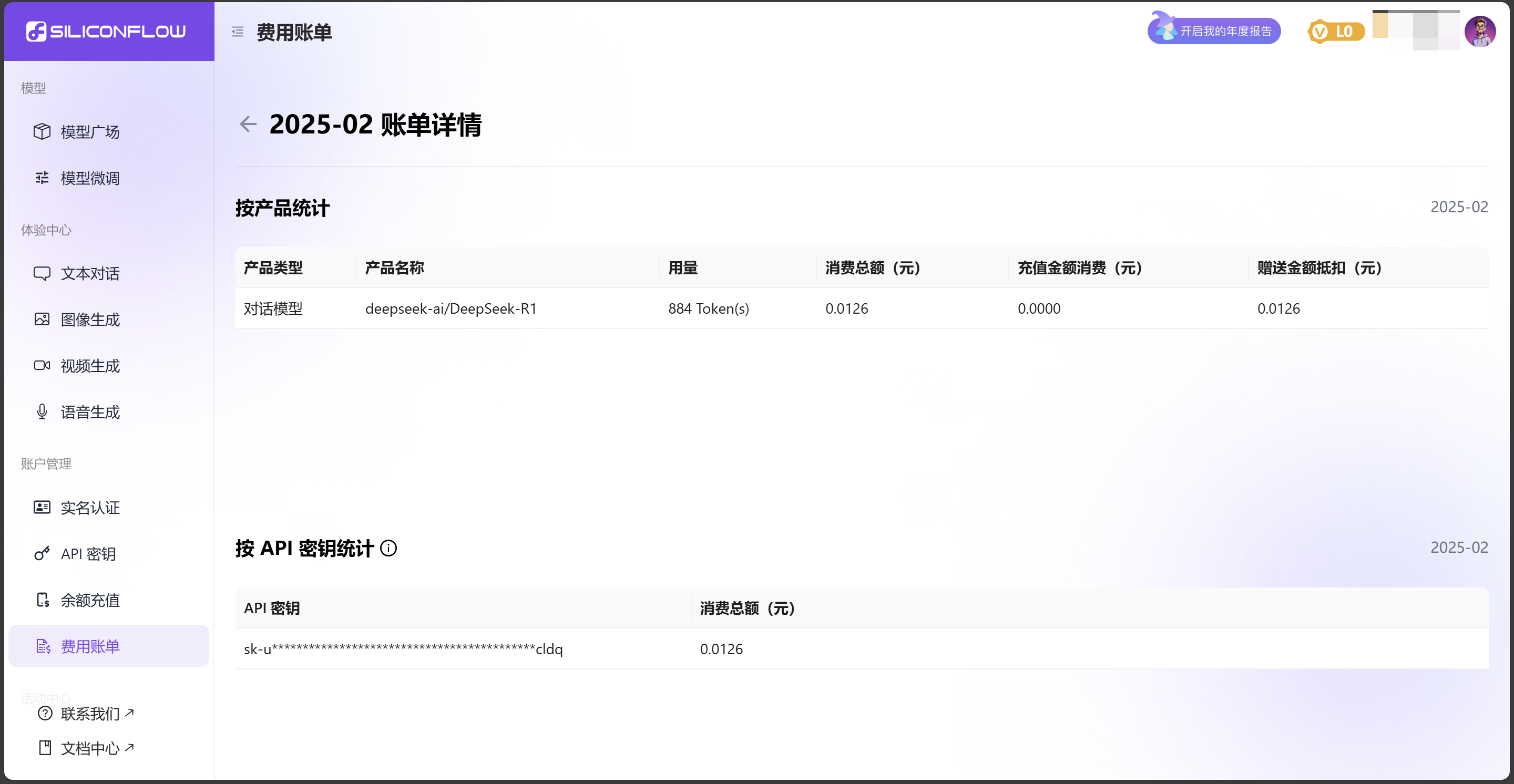Image resolution: width=1514 pixels, height=784 pixels.
Task: Click the API 密钥 key icon
Action: (42, 553)
